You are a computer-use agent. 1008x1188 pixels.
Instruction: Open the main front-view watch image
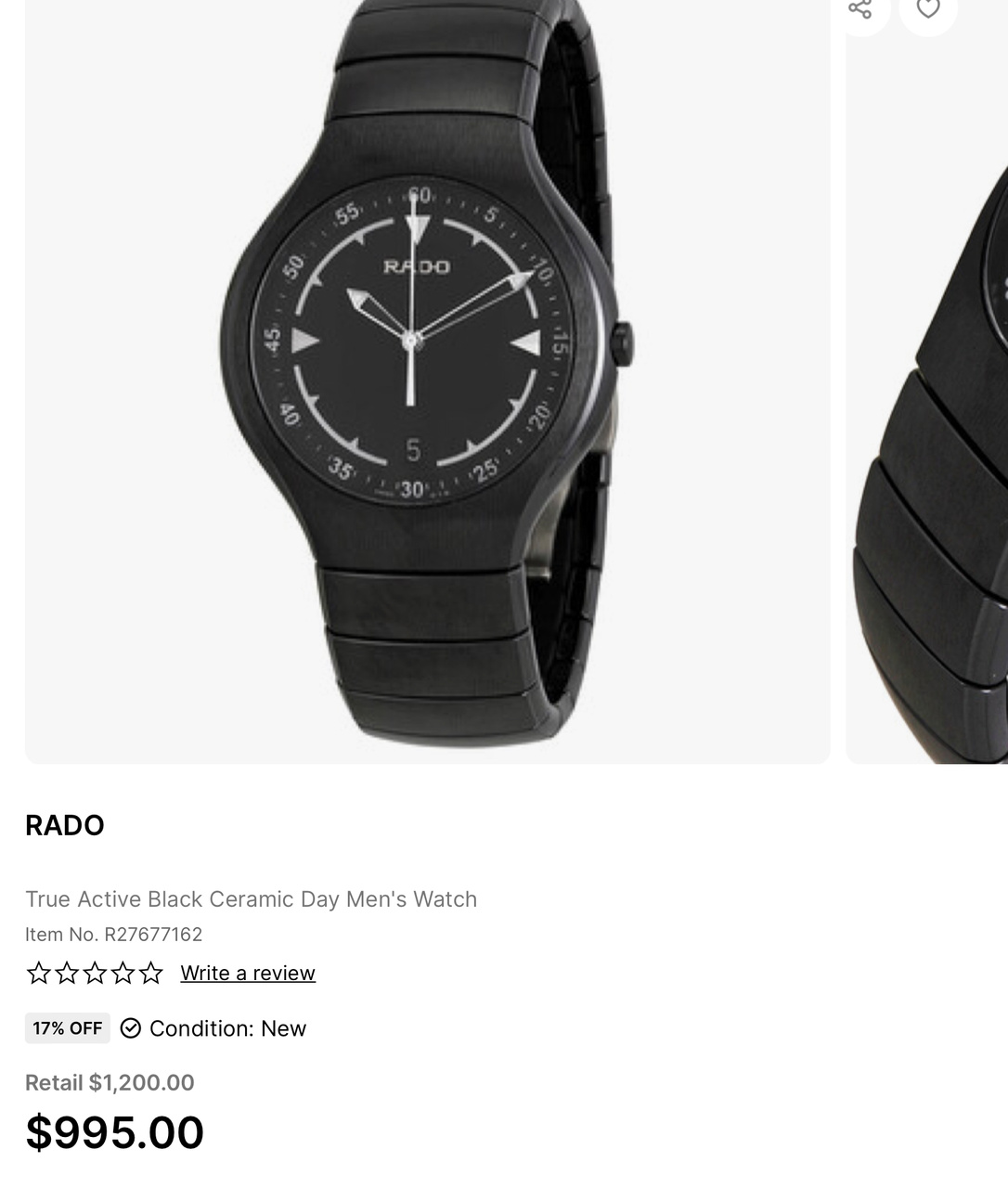point(428,381)
